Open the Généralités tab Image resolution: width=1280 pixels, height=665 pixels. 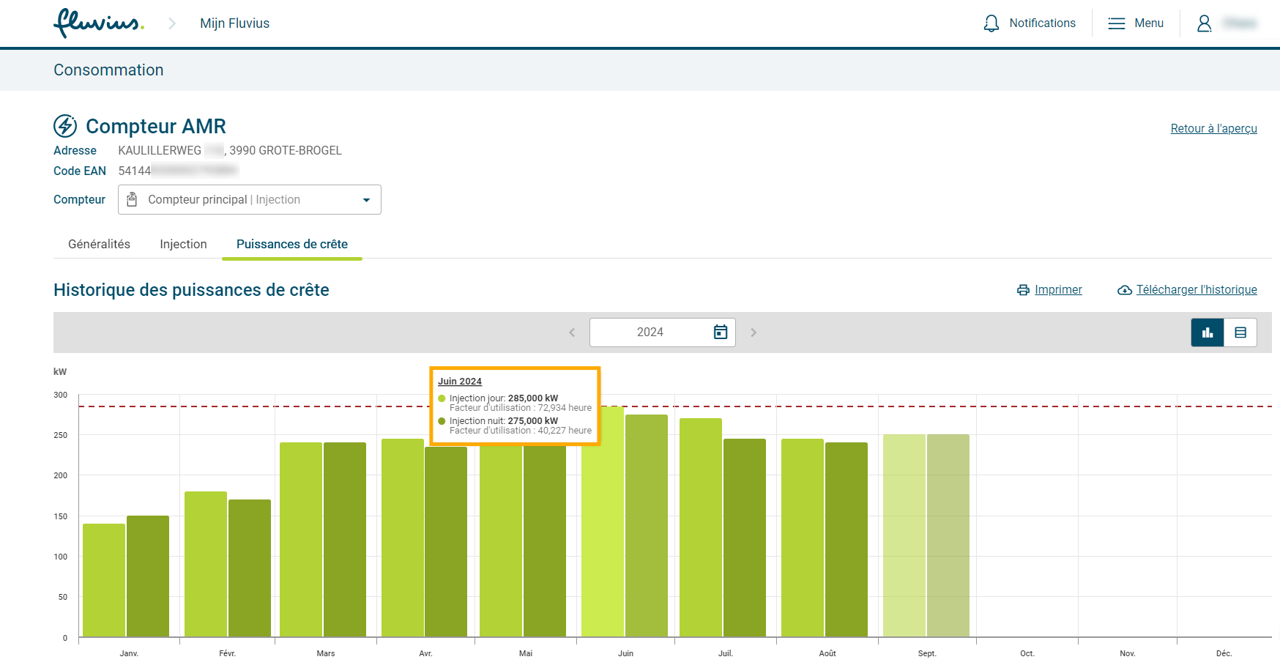(99, 244)
